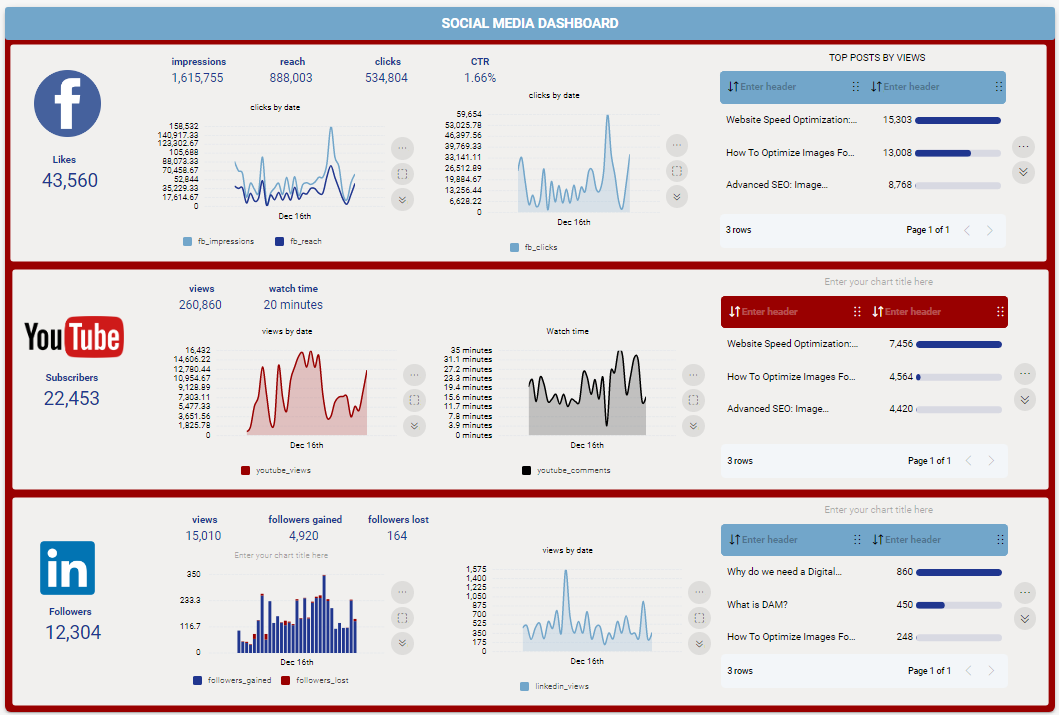The width and height of the screenshot is (1059, 715).
Task: Go to previous page in YouTube posts table
Action: 968,461
